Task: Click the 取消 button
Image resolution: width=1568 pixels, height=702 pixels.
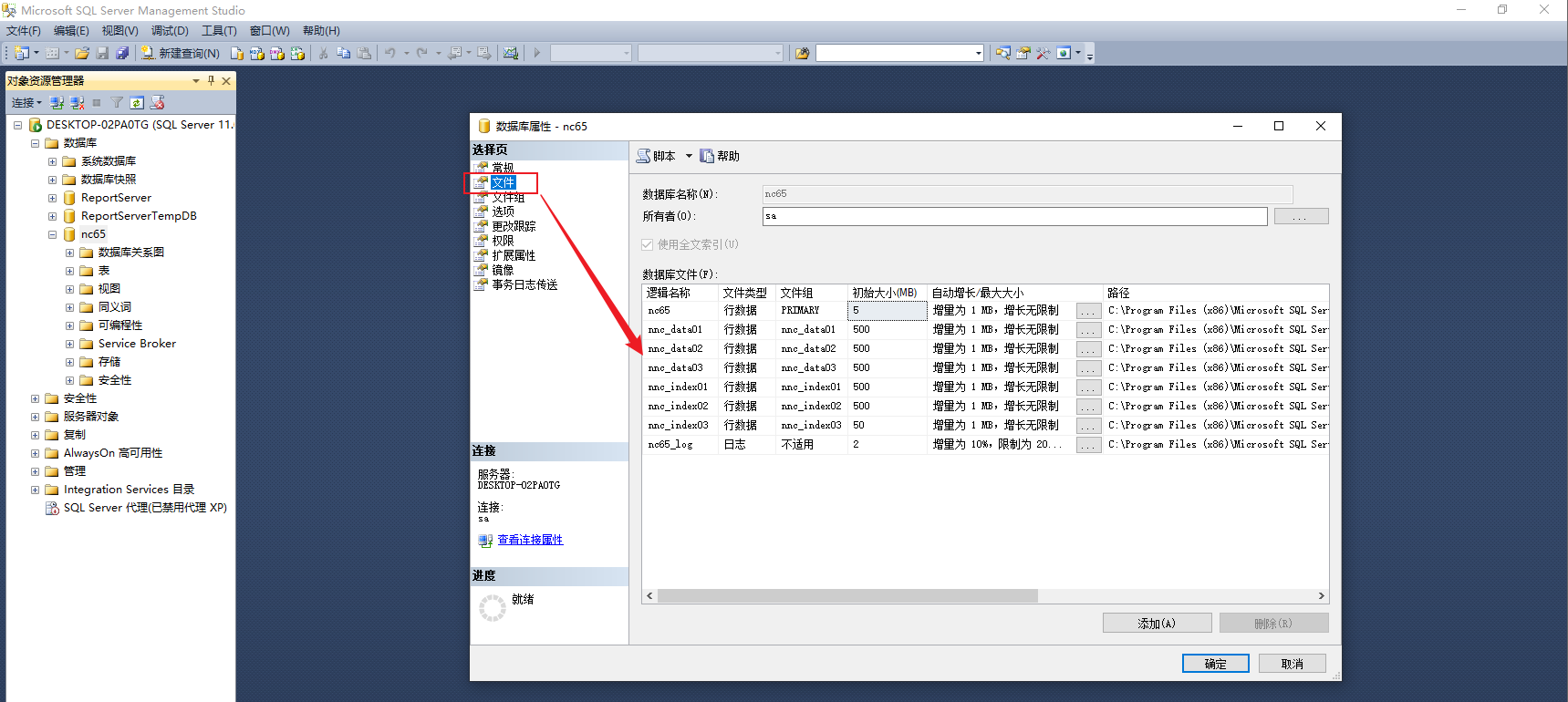Action: (1292, 664)
